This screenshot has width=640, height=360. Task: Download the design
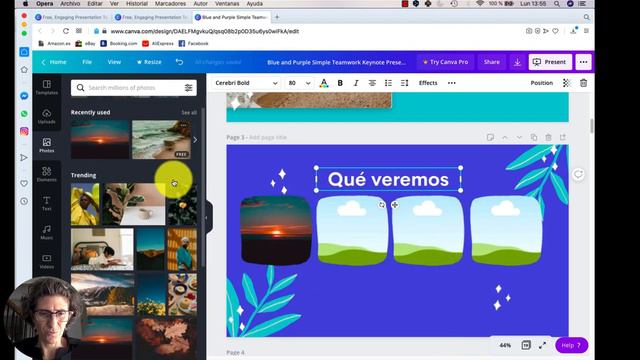click(x=517, y=62)
